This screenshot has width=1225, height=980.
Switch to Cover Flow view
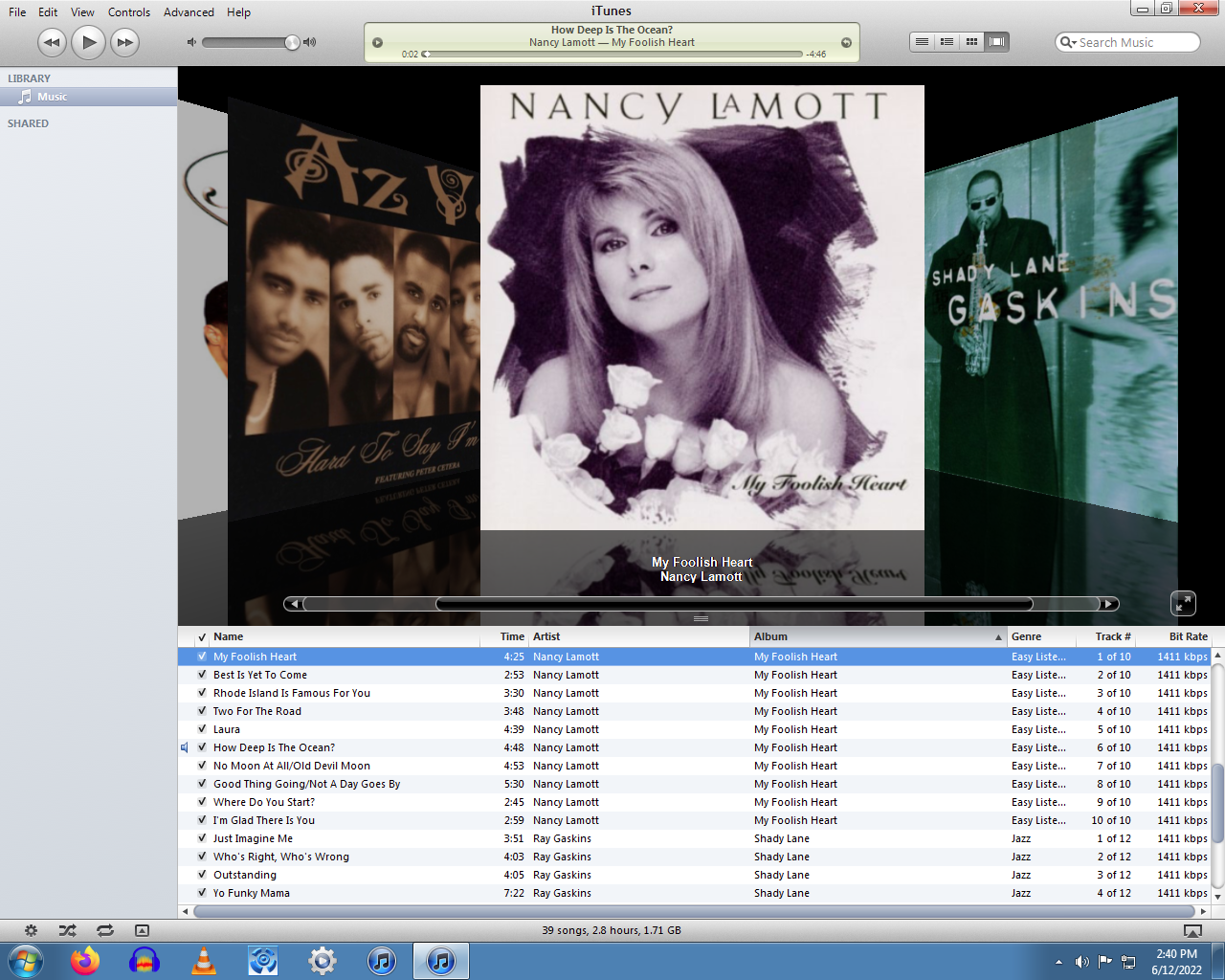click(x=996, y=42)
